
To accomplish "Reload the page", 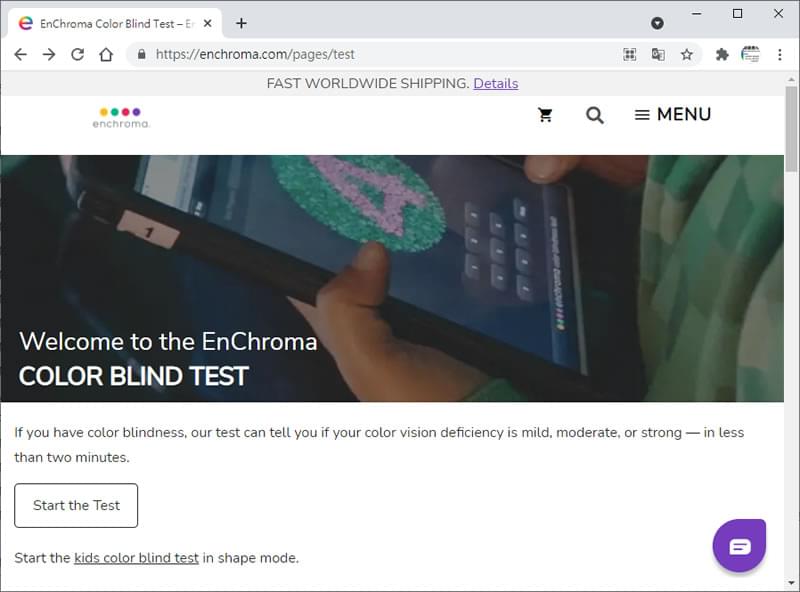I will pyautogui.click(x=78, y=54).
